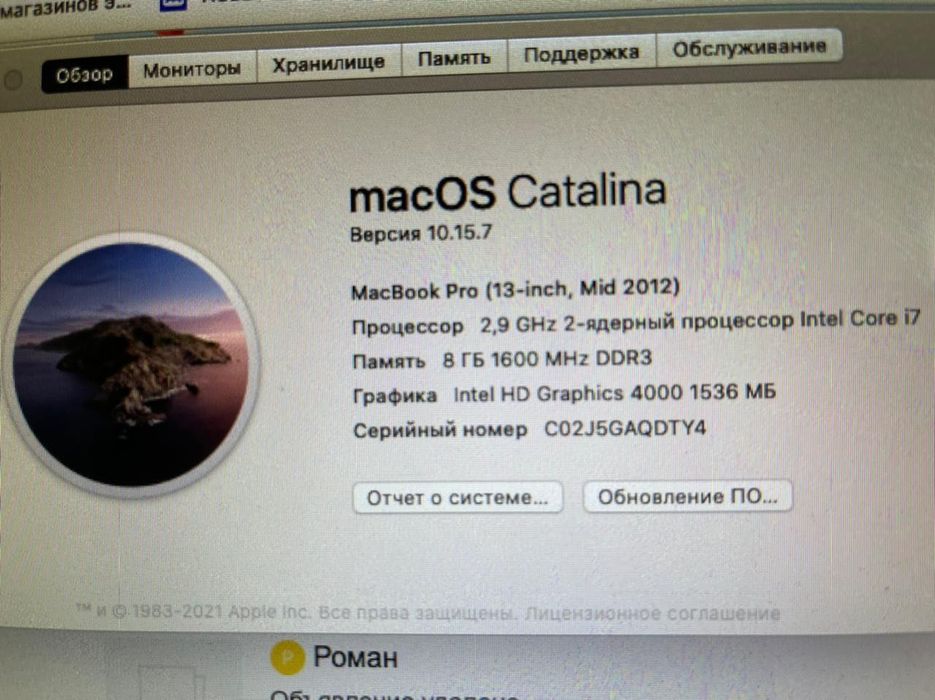
Task: Open the Хранилище tab
Action: coord(329,63)
